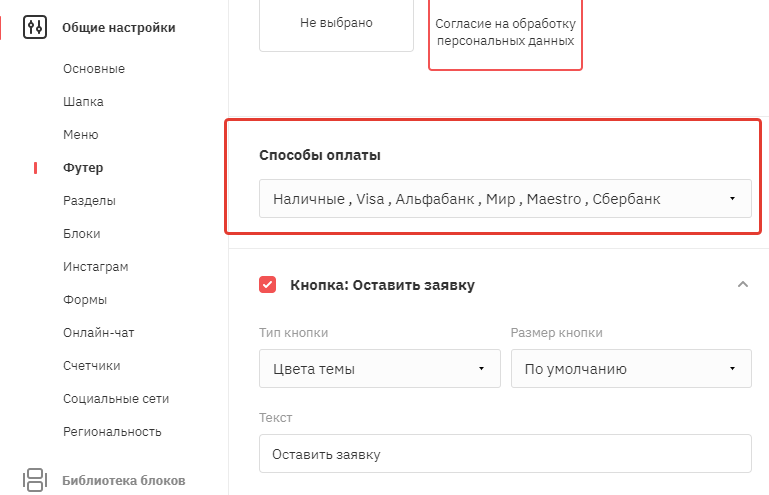Go to Основные settings
Screen dimensions: 769x495
94,69
